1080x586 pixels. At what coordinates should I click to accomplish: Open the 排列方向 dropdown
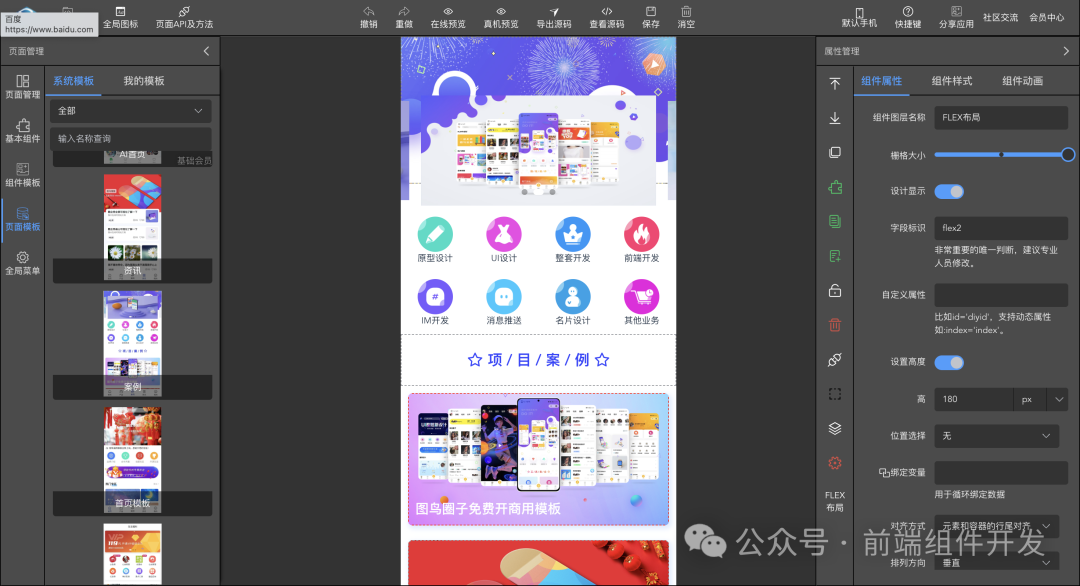(x=996, y=563)
